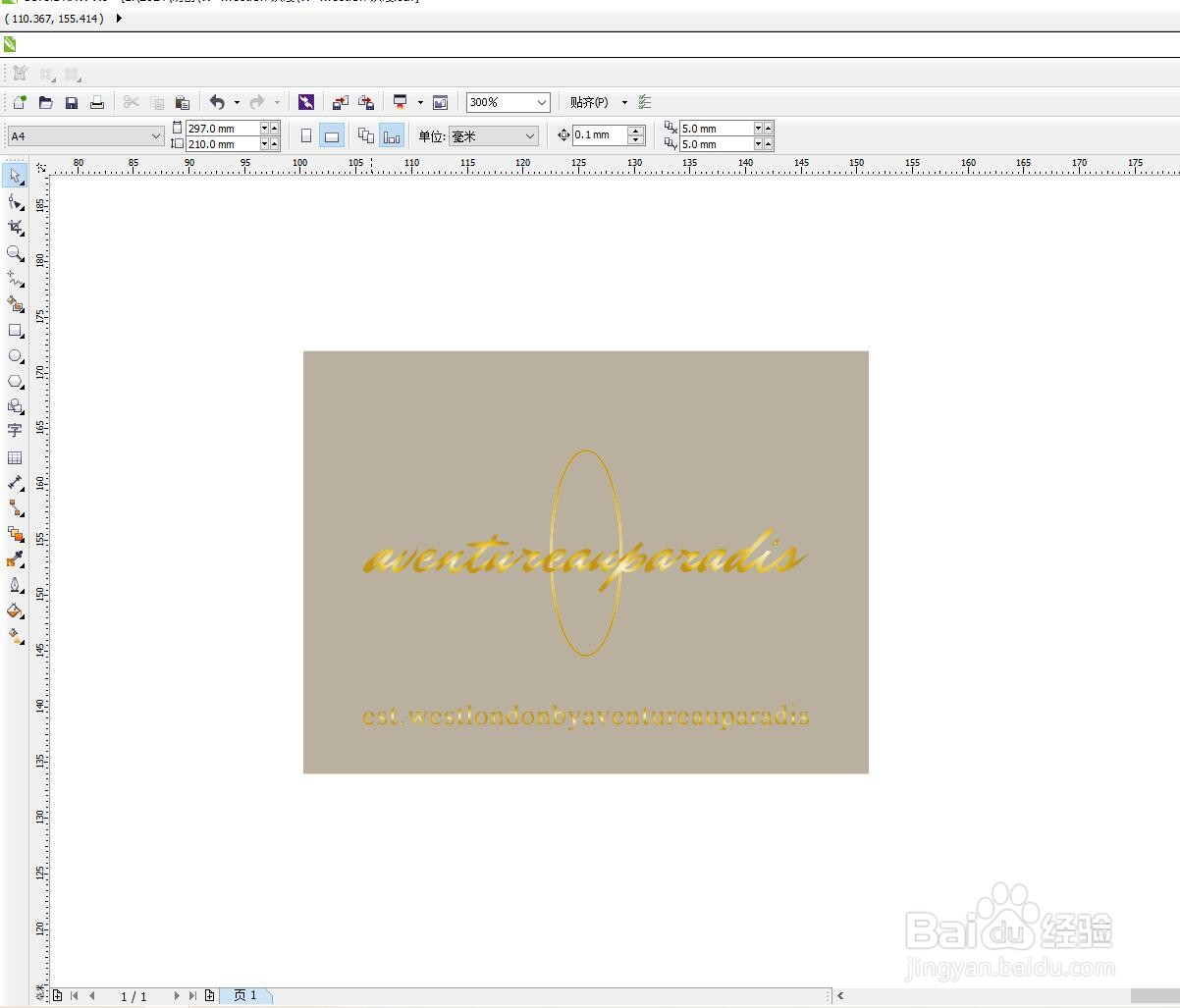The image size is (1180, 1008).
Task: Select the Text (字) tool
Action: tap(15, 431)
